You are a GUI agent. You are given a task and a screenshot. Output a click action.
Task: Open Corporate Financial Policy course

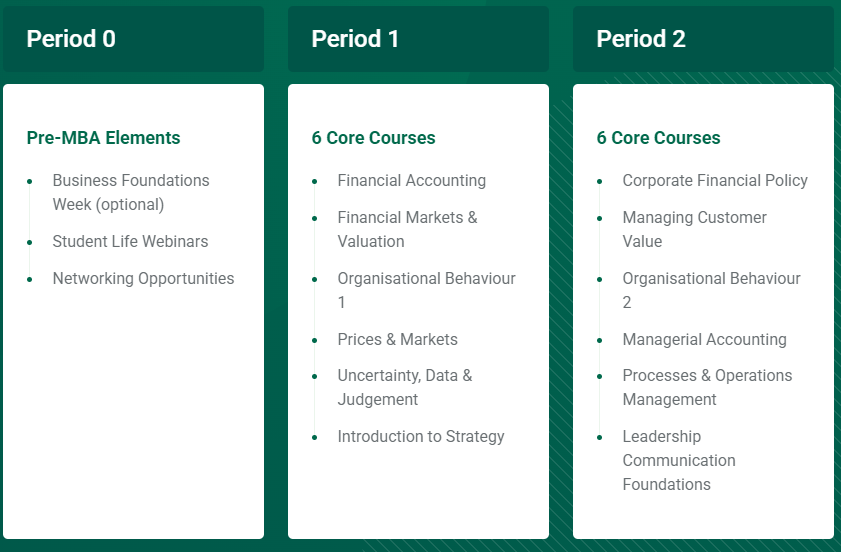pyautogui.click(x=715, y=180)
